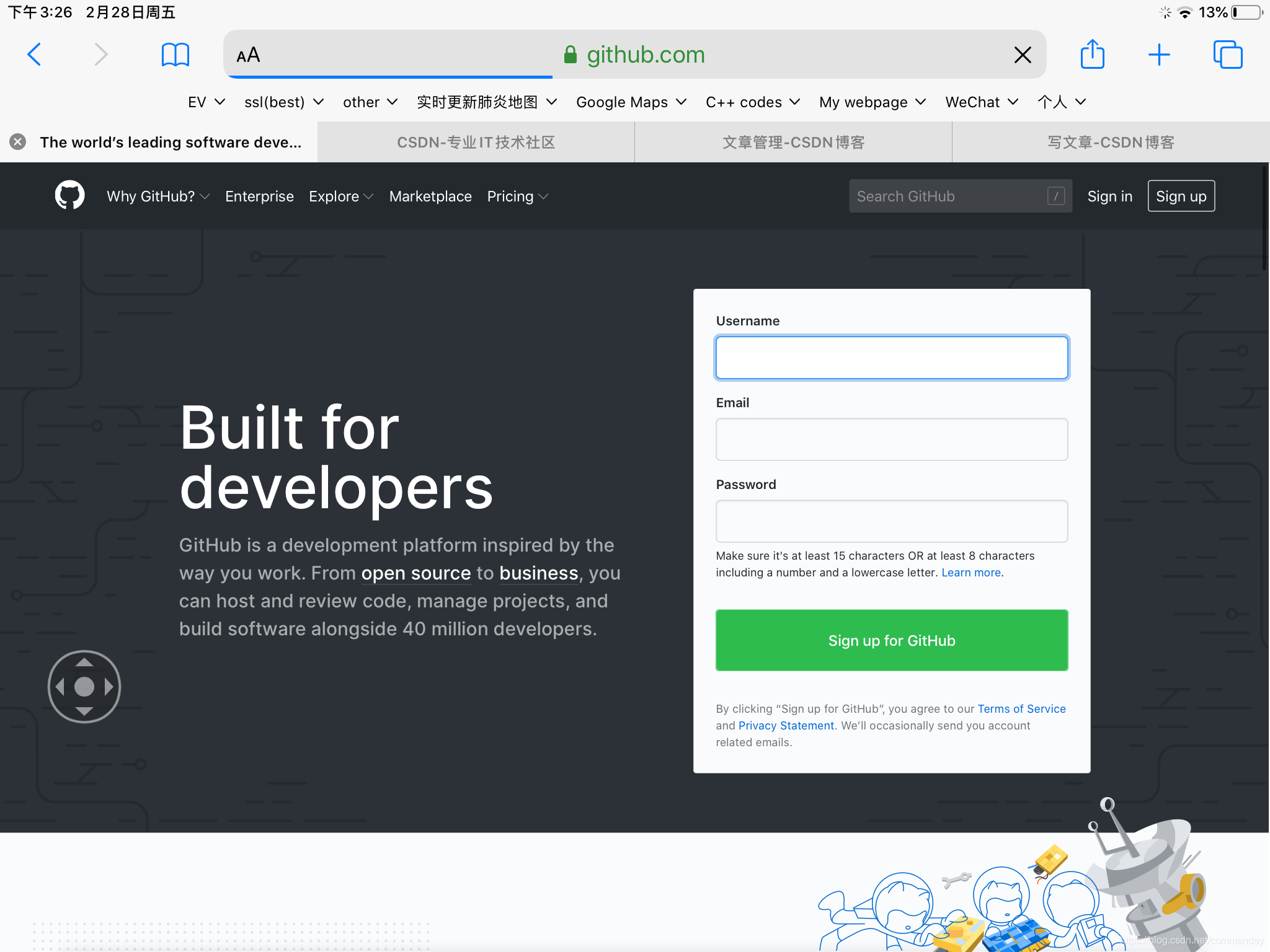Expand the other bookmarks folder
This screenshot has width=1270, height=952.
[x=370, y=102]
